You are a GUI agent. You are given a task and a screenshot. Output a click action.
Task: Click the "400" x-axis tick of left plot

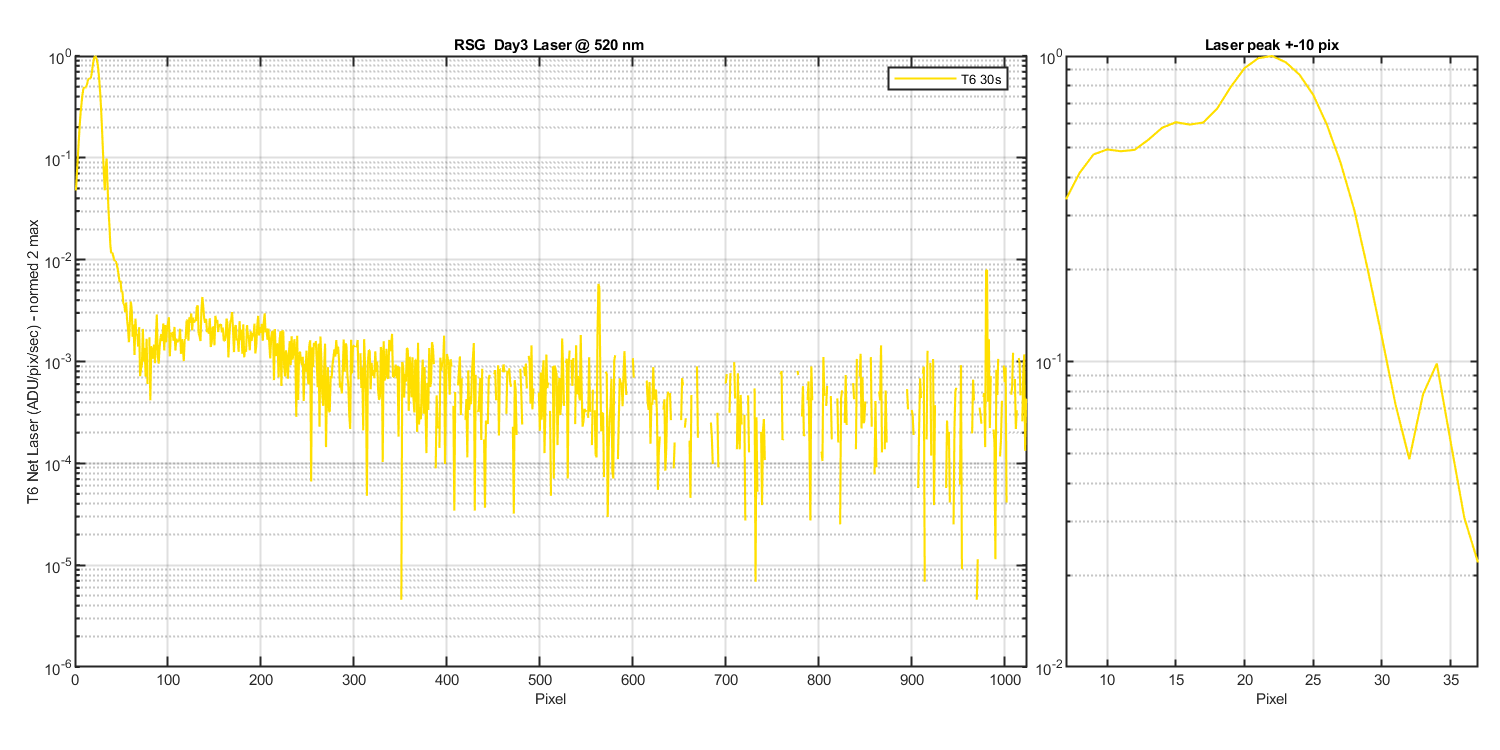coord(447,680)
